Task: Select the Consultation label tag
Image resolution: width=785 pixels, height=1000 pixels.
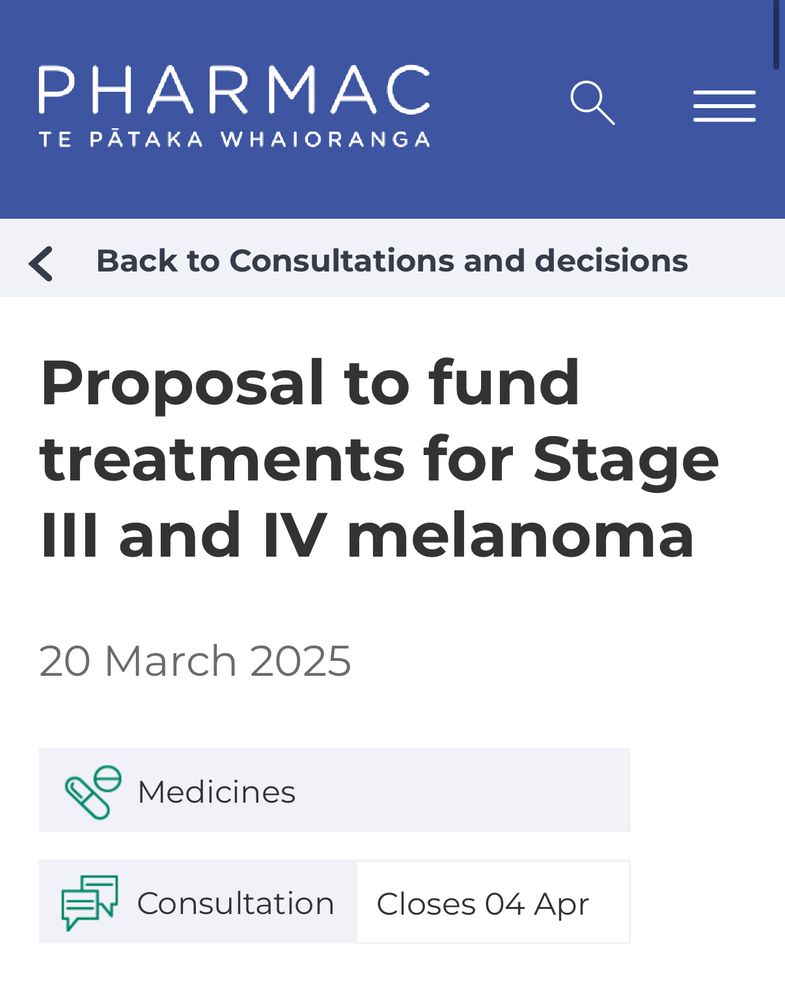Action: [x=198, y=902]
